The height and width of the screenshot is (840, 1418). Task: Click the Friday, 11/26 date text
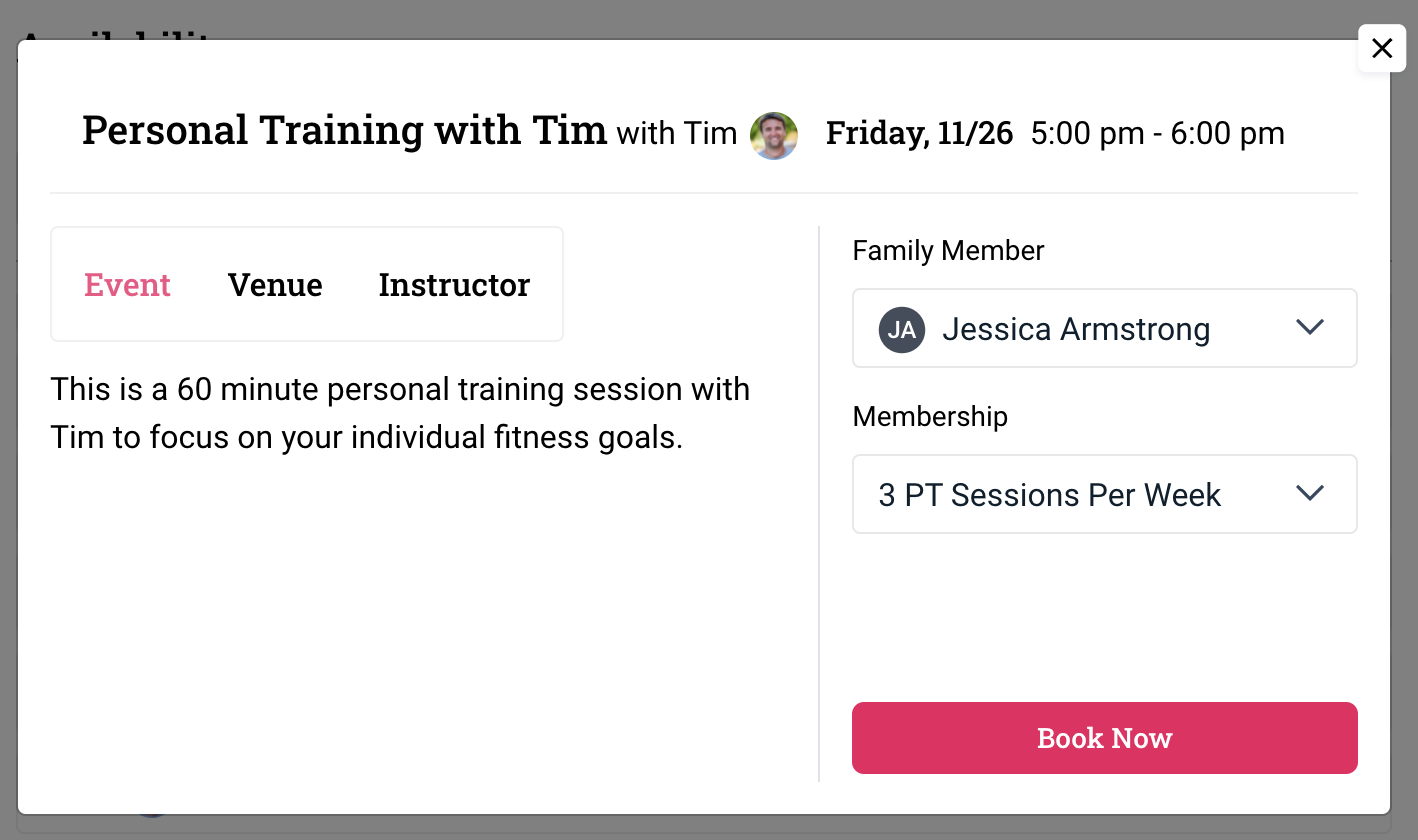(x=919, y=134)
